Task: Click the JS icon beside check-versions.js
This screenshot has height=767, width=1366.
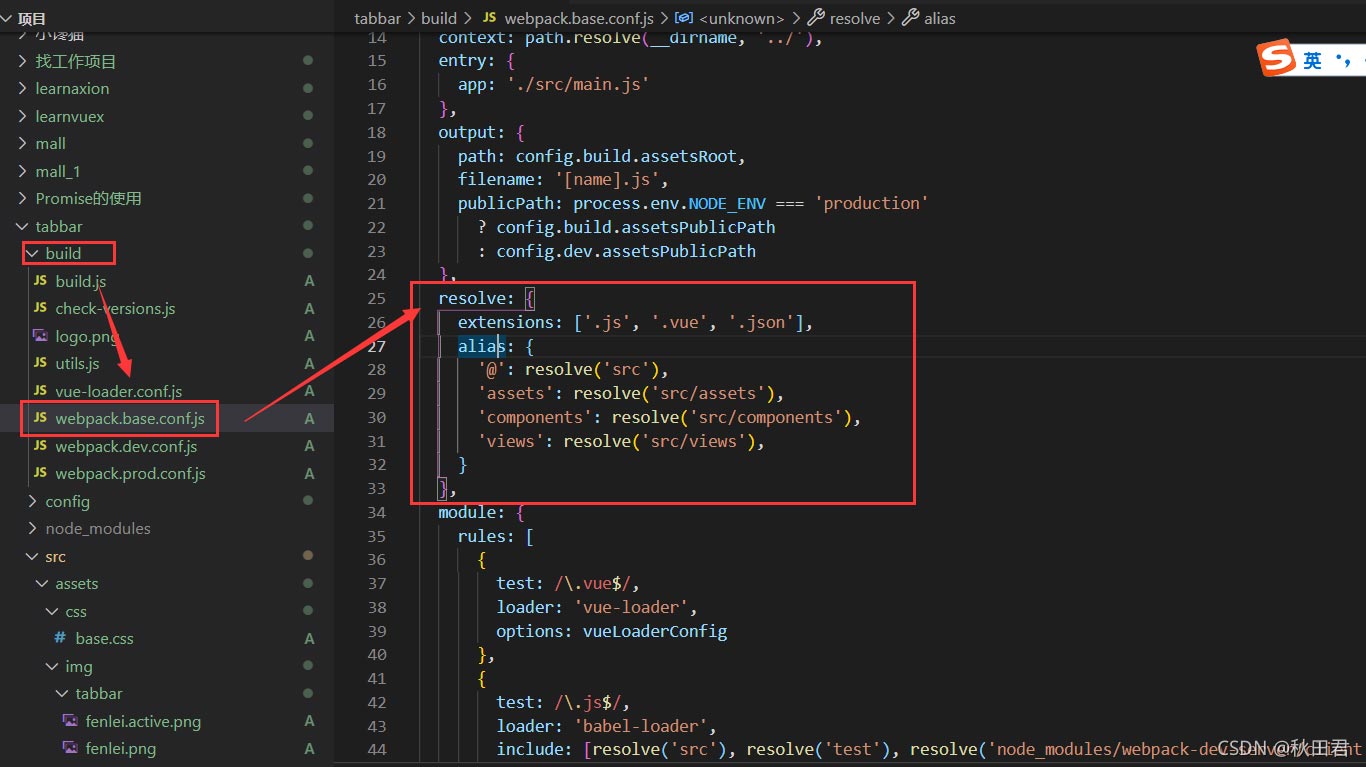Action: (x=40, y=308)
